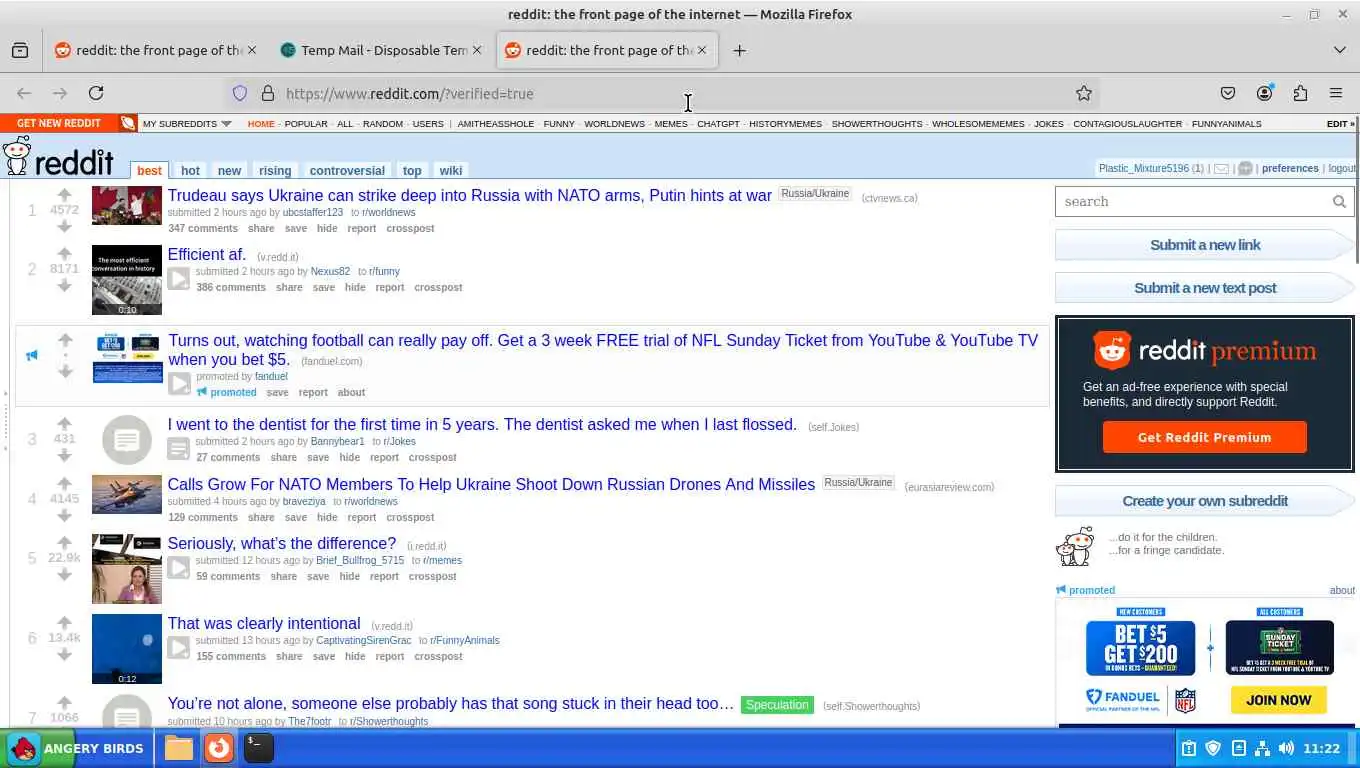Screen dimensions: 1360x768
Task: Click 'Submit a new text post' button
Action: tap(1205, 288)
